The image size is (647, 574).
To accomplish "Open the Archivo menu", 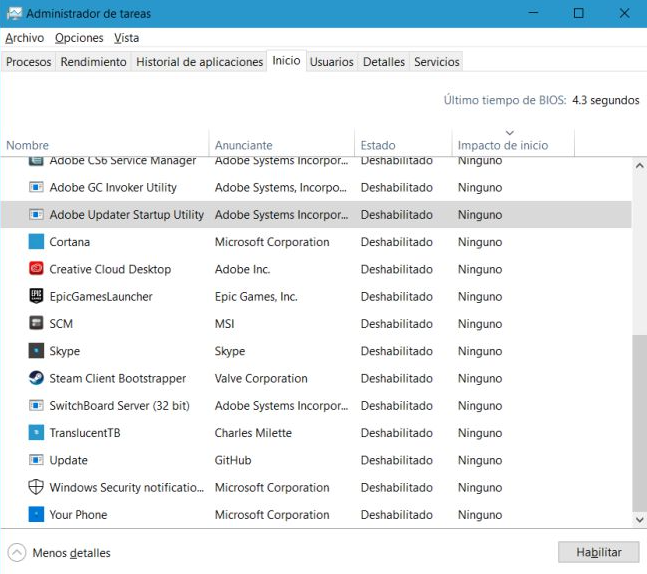I will [24, 38].
